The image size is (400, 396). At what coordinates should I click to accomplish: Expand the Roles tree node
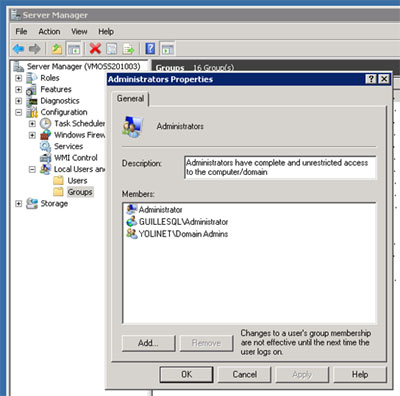tap(19, 78)
